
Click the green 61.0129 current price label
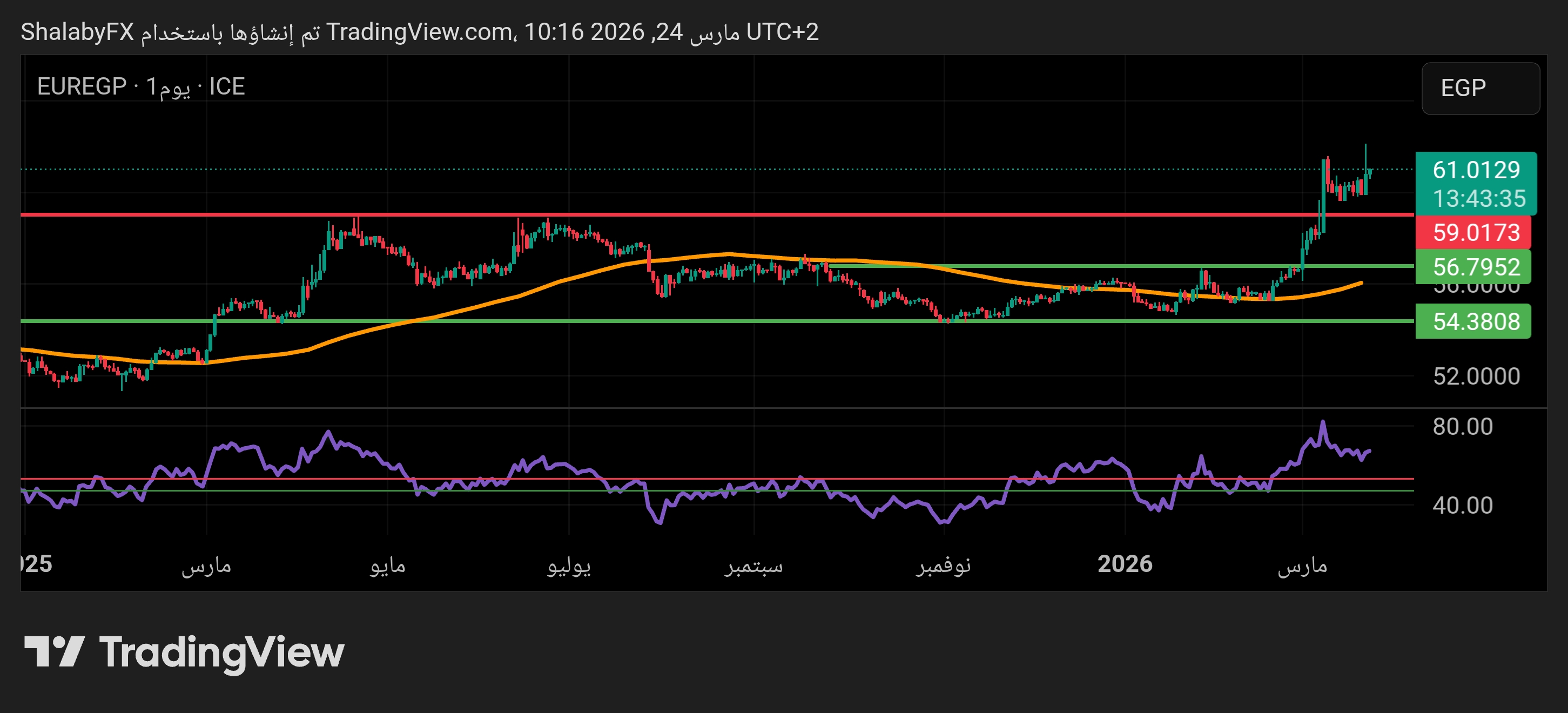(x=1476, y=170)
